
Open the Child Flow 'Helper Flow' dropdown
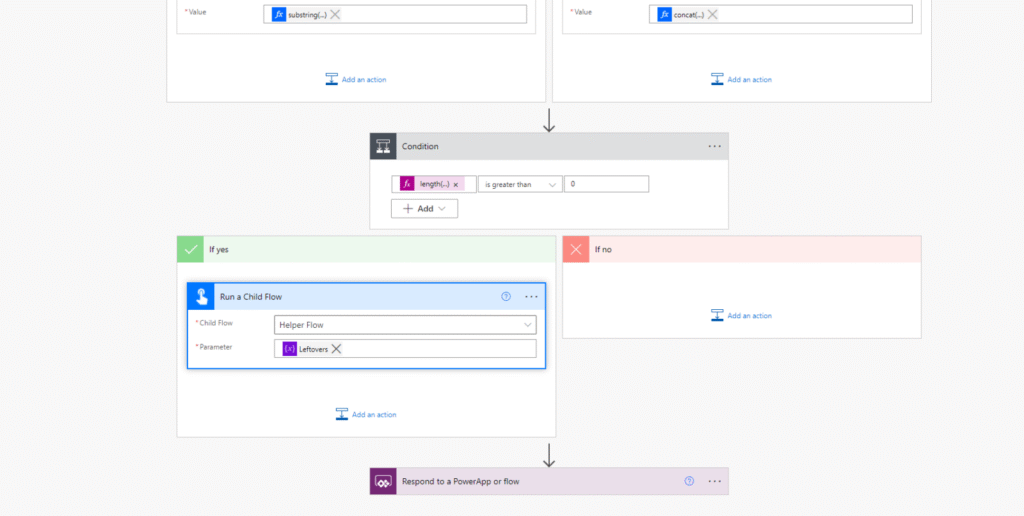(405, 325)
